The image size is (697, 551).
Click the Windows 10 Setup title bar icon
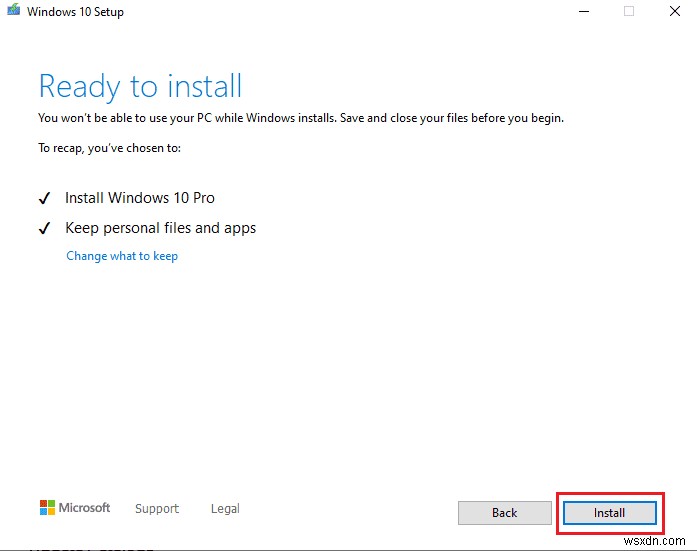(x=13, y=10)
